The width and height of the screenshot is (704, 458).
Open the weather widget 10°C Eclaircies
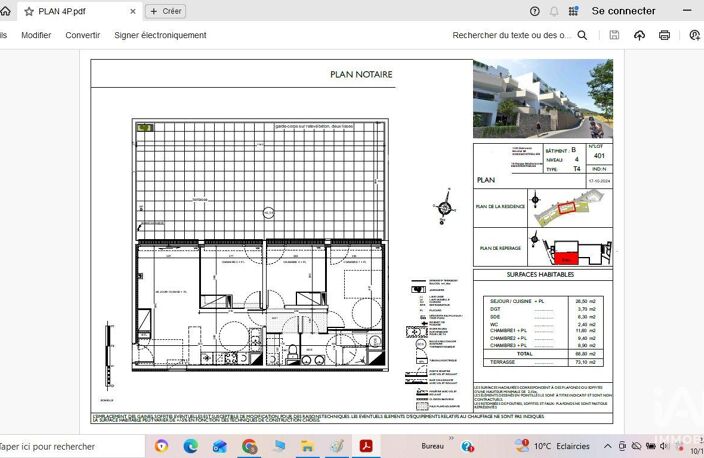(552, 446)
